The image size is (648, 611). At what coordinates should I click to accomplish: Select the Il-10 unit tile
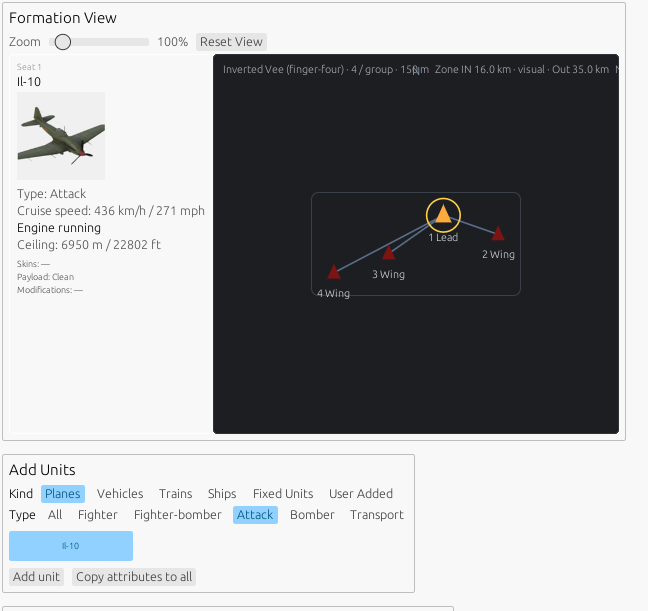coord(71,546)
